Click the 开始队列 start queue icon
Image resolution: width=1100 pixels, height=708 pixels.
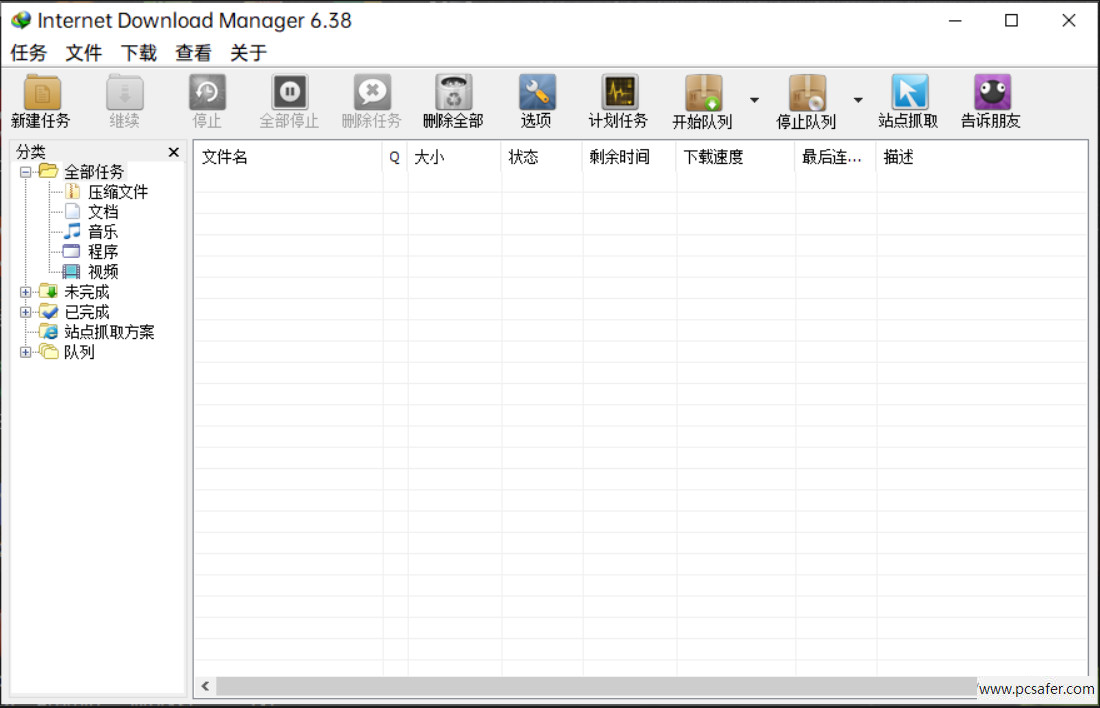coord(703,93)
